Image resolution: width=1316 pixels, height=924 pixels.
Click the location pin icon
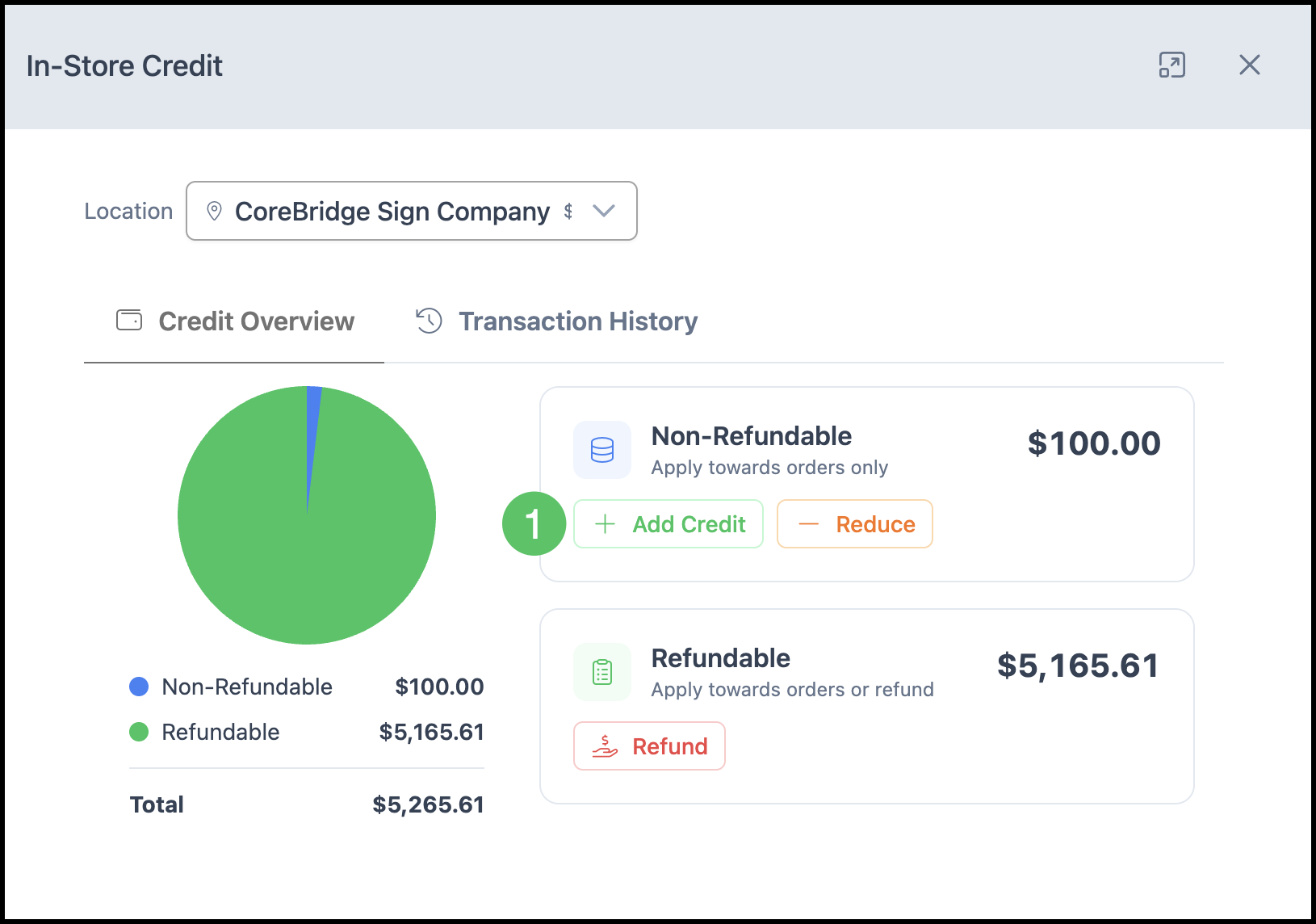pyautogui.click(x=214, y=211)
